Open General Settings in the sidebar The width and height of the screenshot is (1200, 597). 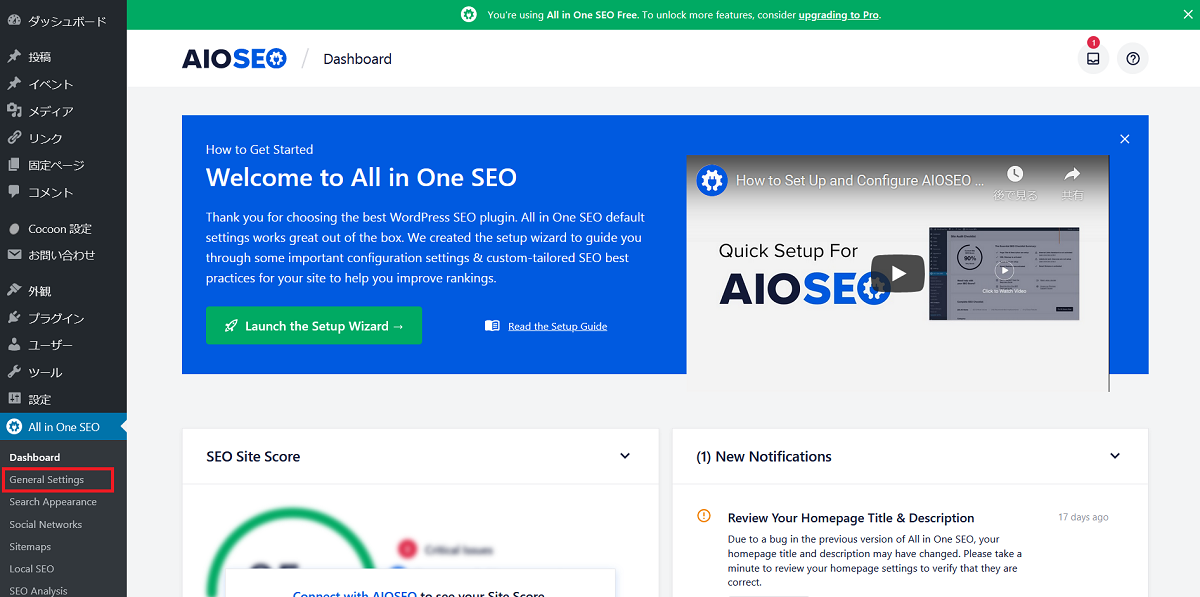pos(47,480)
